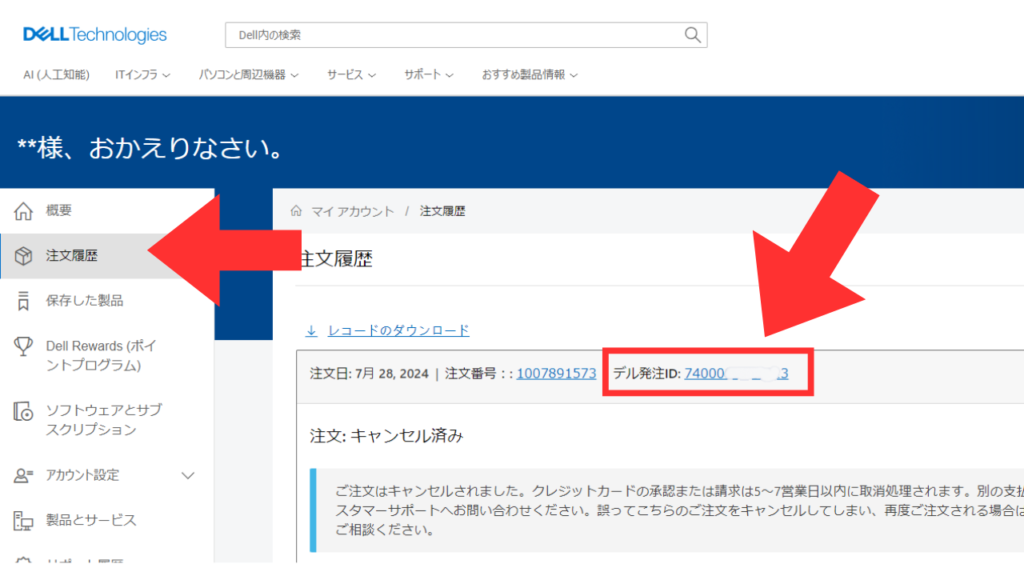
Task: Open order number 1007891573 link
Action: coord(556,374)
